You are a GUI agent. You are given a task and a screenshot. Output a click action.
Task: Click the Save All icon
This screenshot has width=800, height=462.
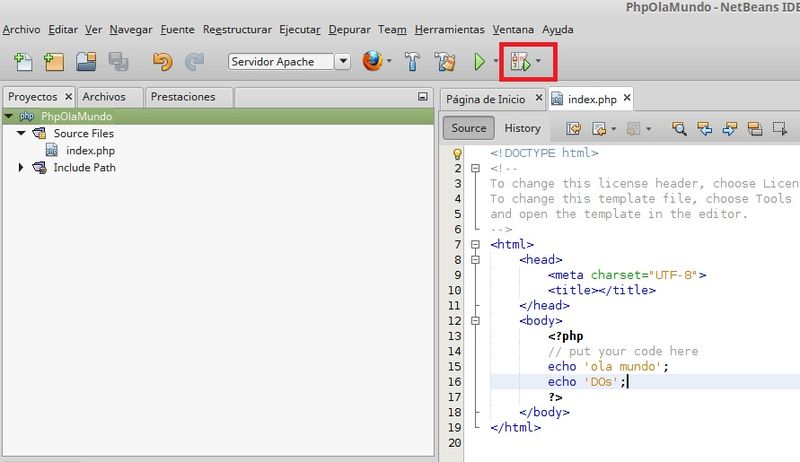pos(118,62)
